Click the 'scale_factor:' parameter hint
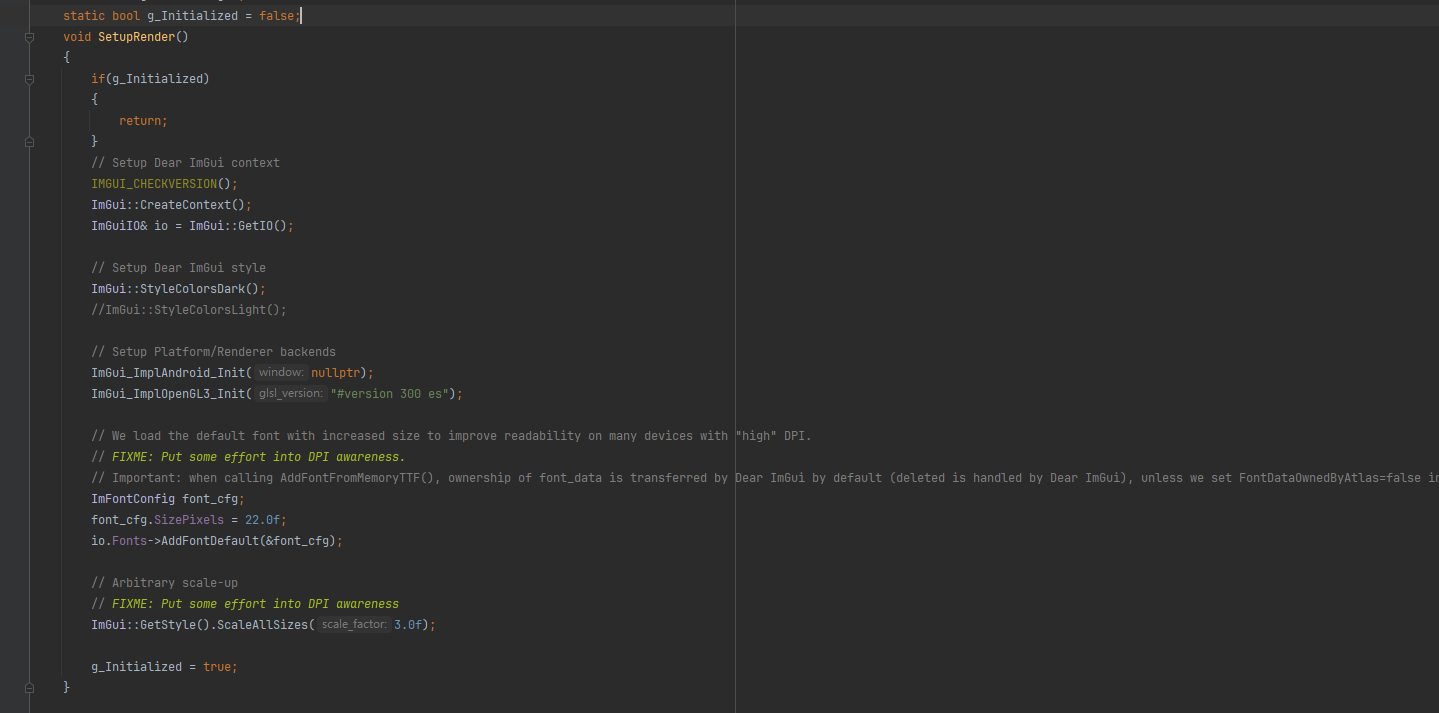1439x713 pixels. tap(354, 625)
